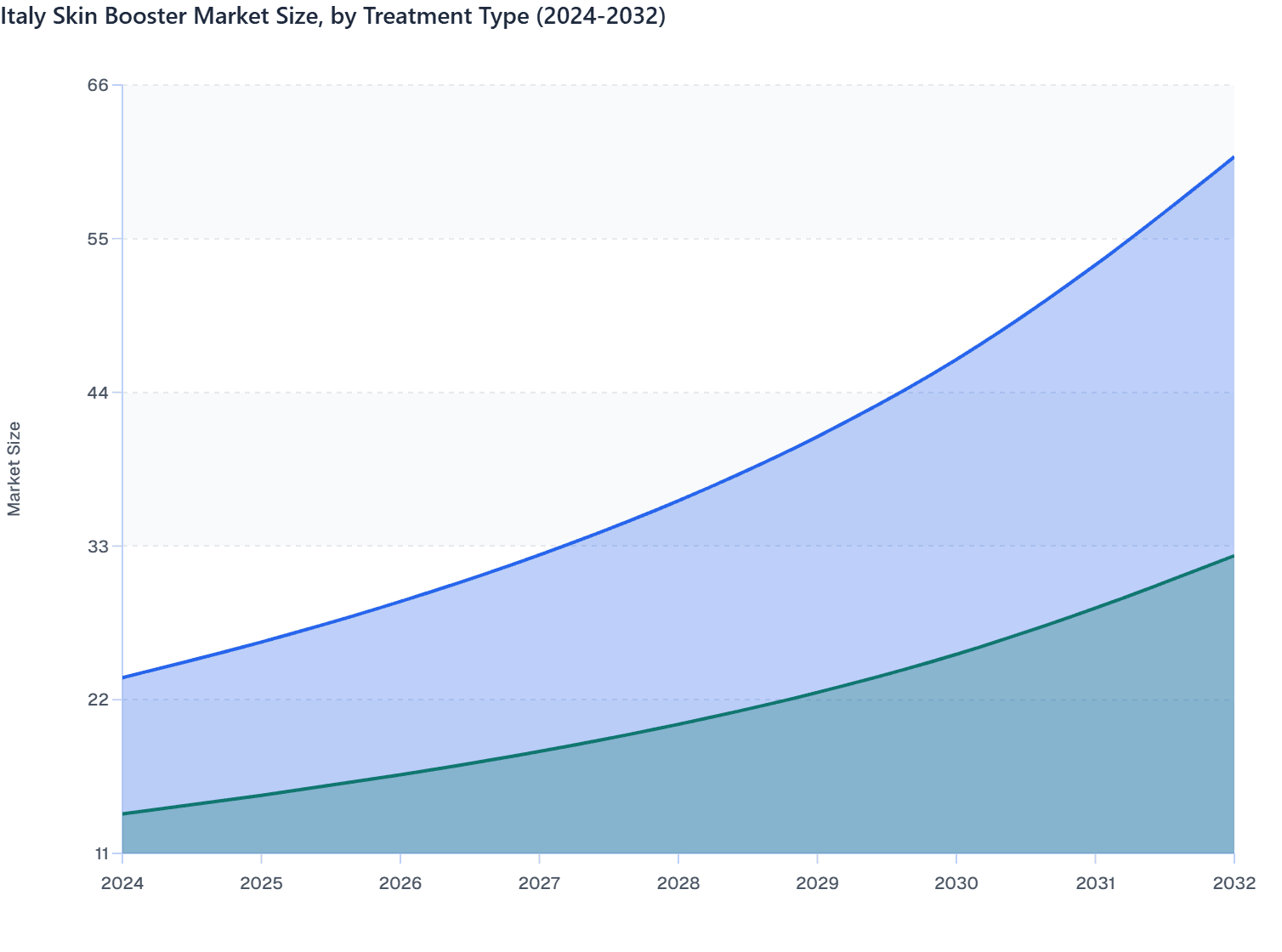1282x952 pixels.
Task: Click the 2030 x-axis label
Action: click(x=957, y=884)
